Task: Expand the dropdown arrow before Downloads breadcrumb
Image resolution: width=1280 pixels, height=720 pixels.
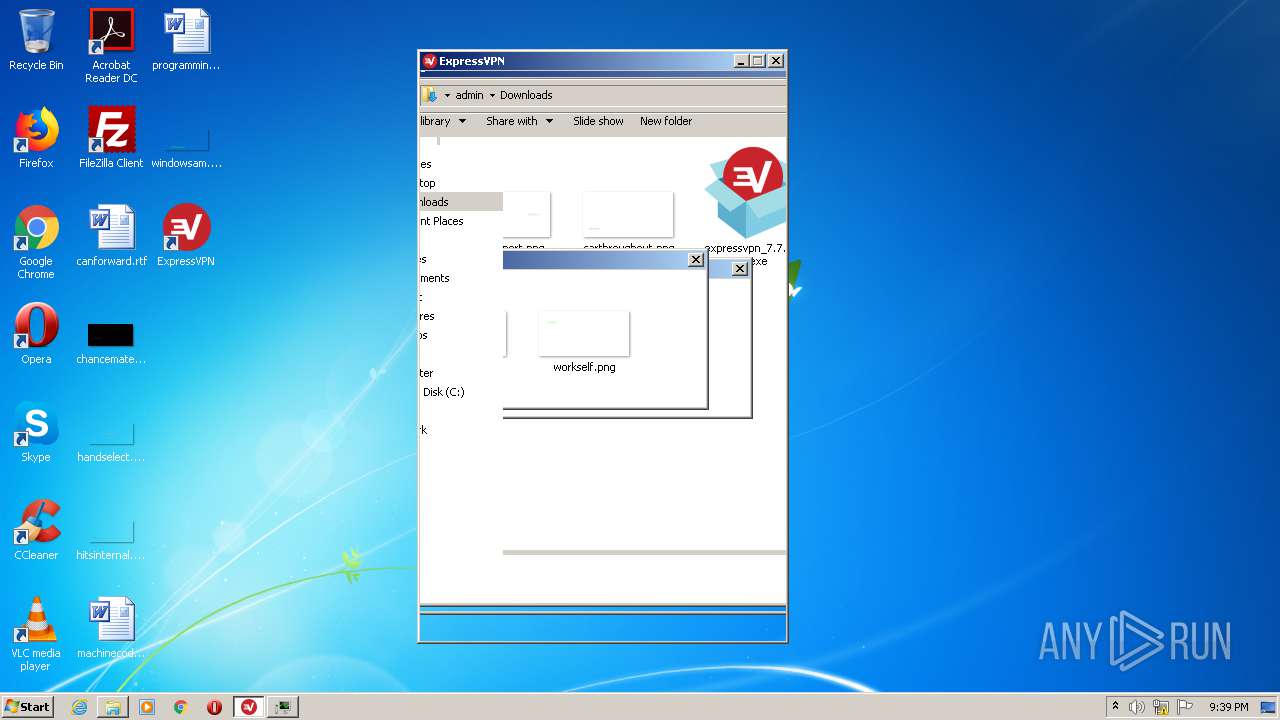Action: [x=492, y=96]
